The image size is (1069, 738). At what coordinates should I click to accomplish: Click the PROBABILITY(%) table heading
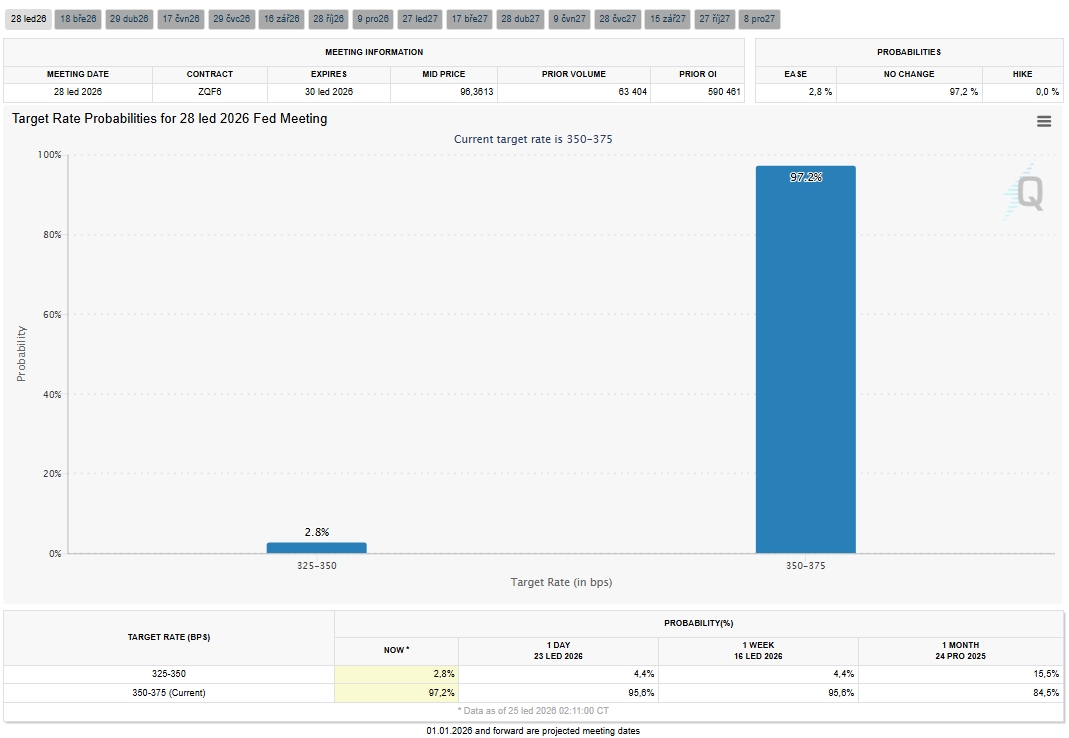tap(699, 623)
